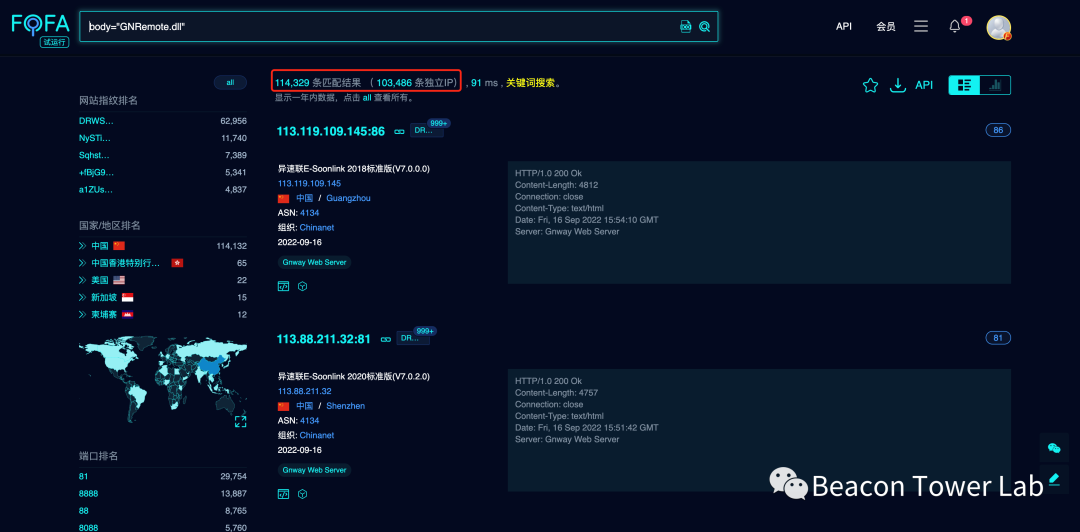Switch to chart statistics view
The width and height of the screenshot is (1080, 532).
pyautogui.click(x=995, y=85)
